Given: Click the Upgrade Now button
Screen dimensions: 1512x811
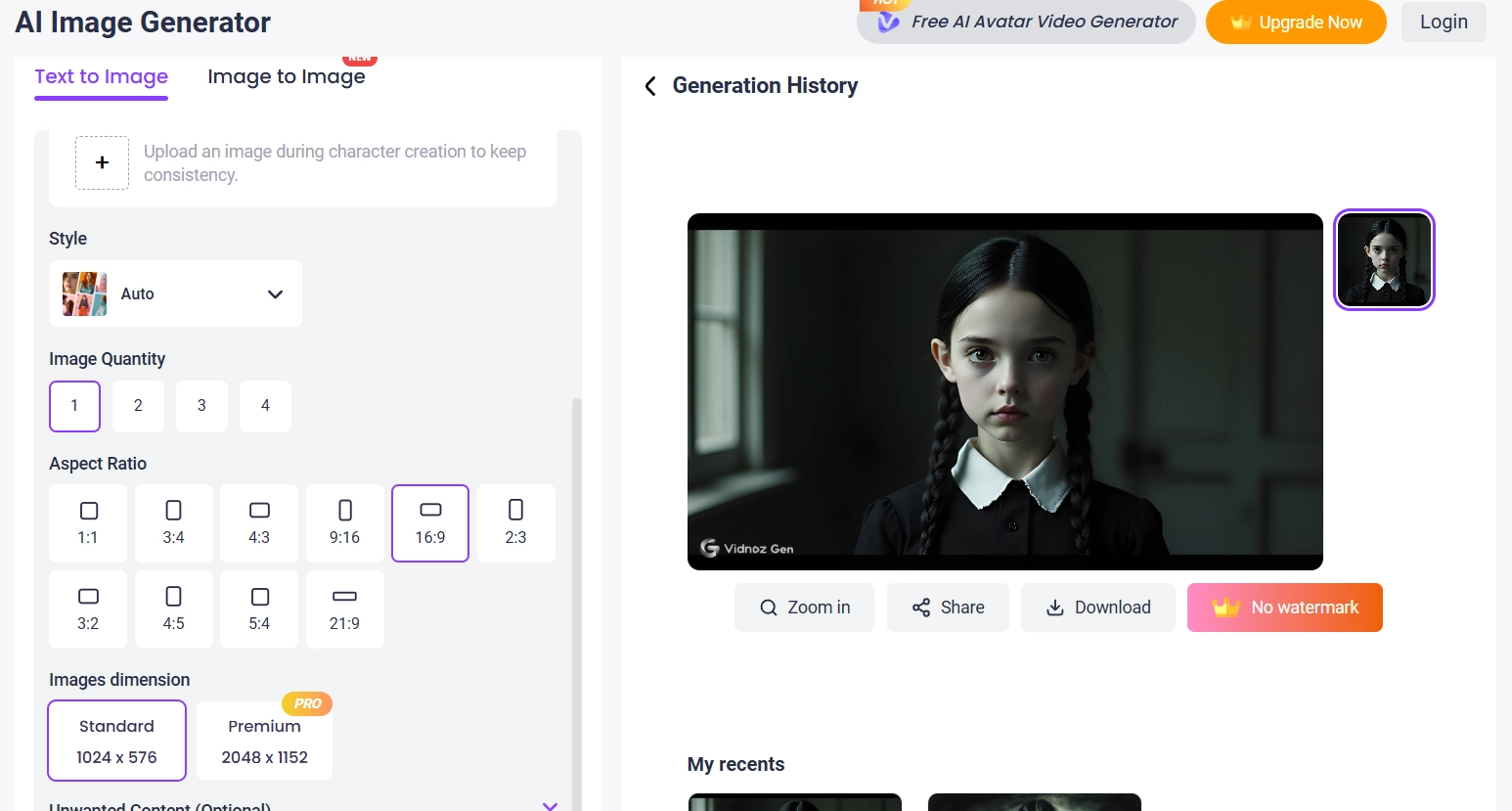Looking at the screenshot, I should [1296, 22].
